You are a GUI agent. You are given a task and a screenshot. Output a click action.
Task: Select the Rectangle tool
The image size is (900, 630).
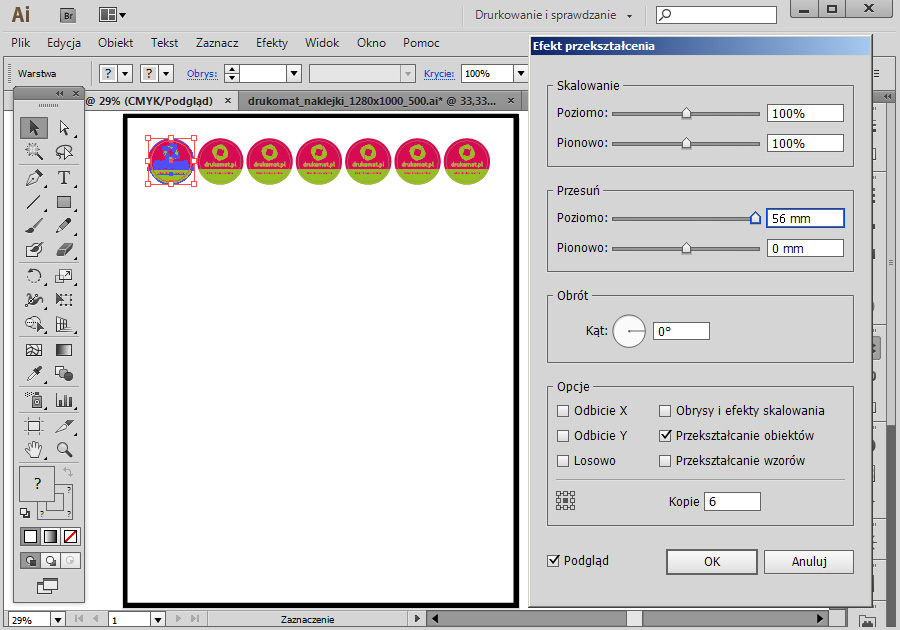click(x=64, y=202)
